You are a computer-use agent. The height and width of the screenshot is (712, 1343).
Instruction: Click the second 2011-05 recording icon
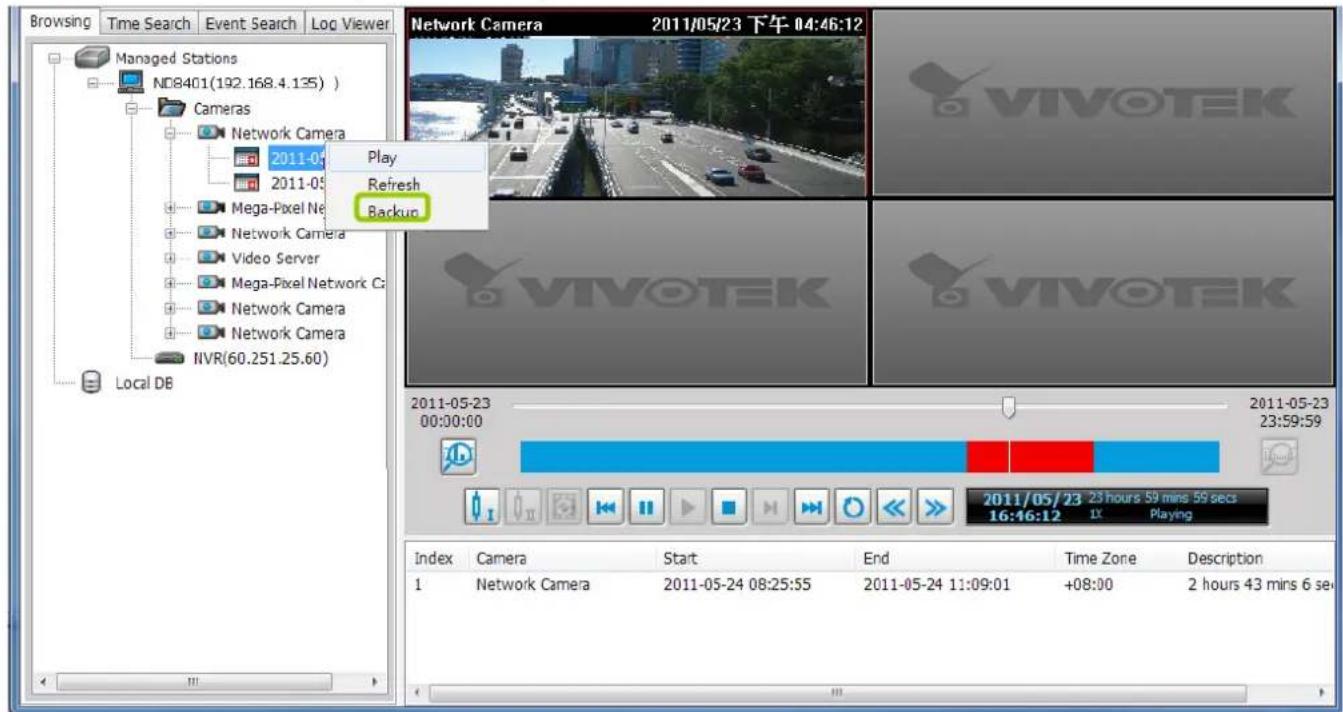tap(246, 183)
